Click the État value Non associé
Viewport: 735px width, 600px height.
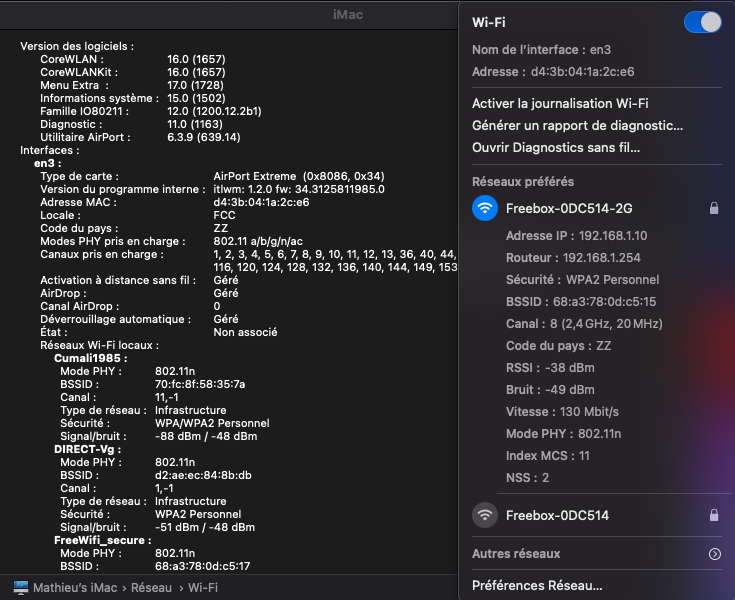(245, 332)
